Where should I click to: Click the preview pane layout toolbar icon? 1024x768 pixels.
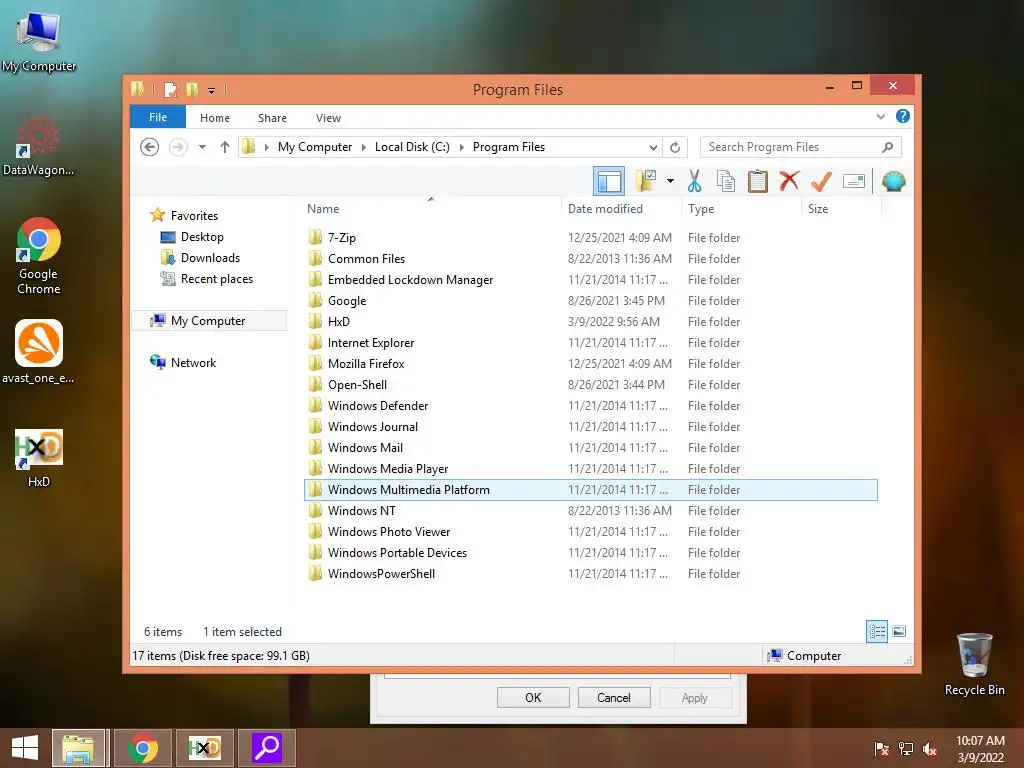pos(609,181)
